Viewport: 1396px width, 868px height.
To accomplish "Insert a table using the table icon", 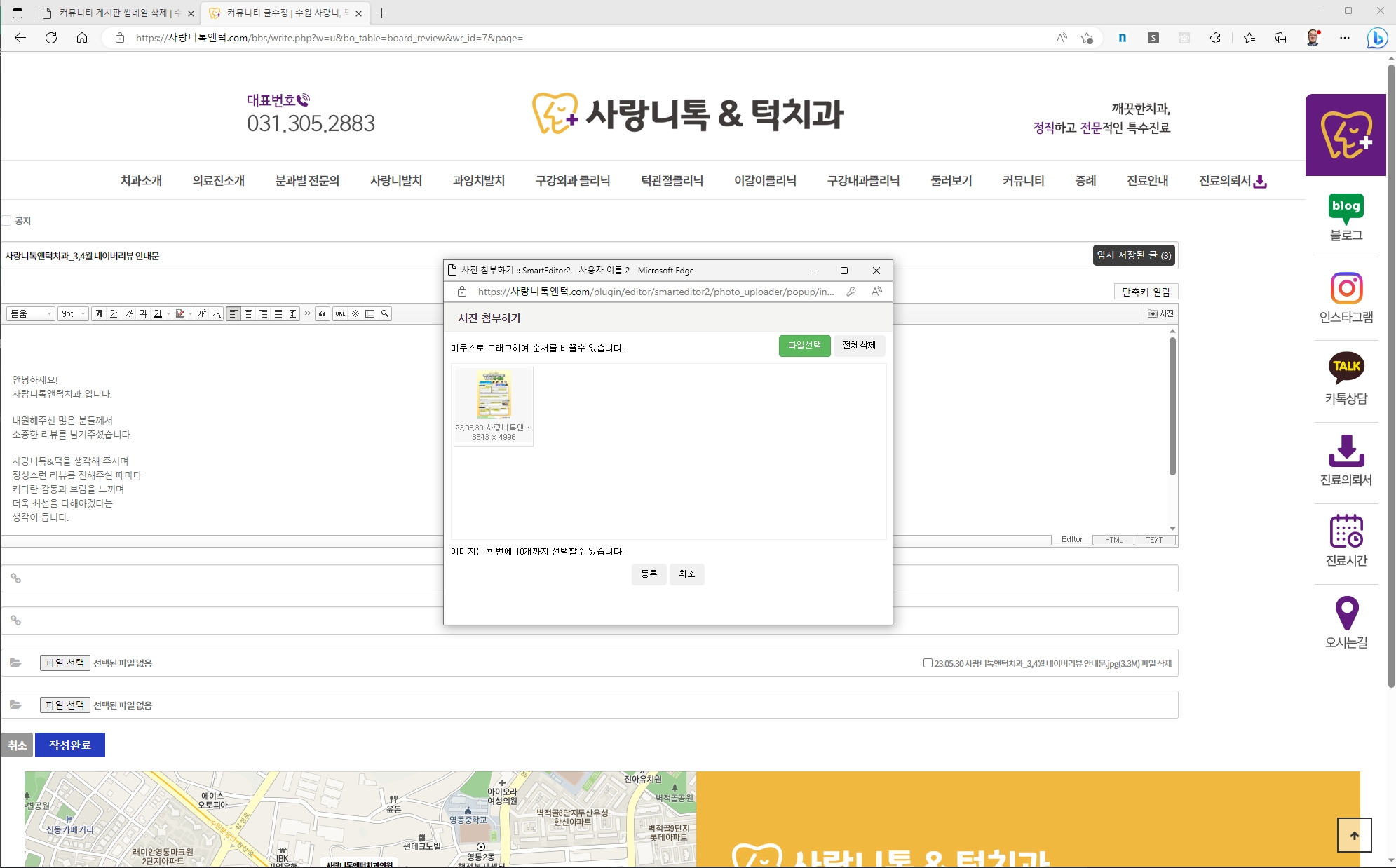I will click(370, 313).
